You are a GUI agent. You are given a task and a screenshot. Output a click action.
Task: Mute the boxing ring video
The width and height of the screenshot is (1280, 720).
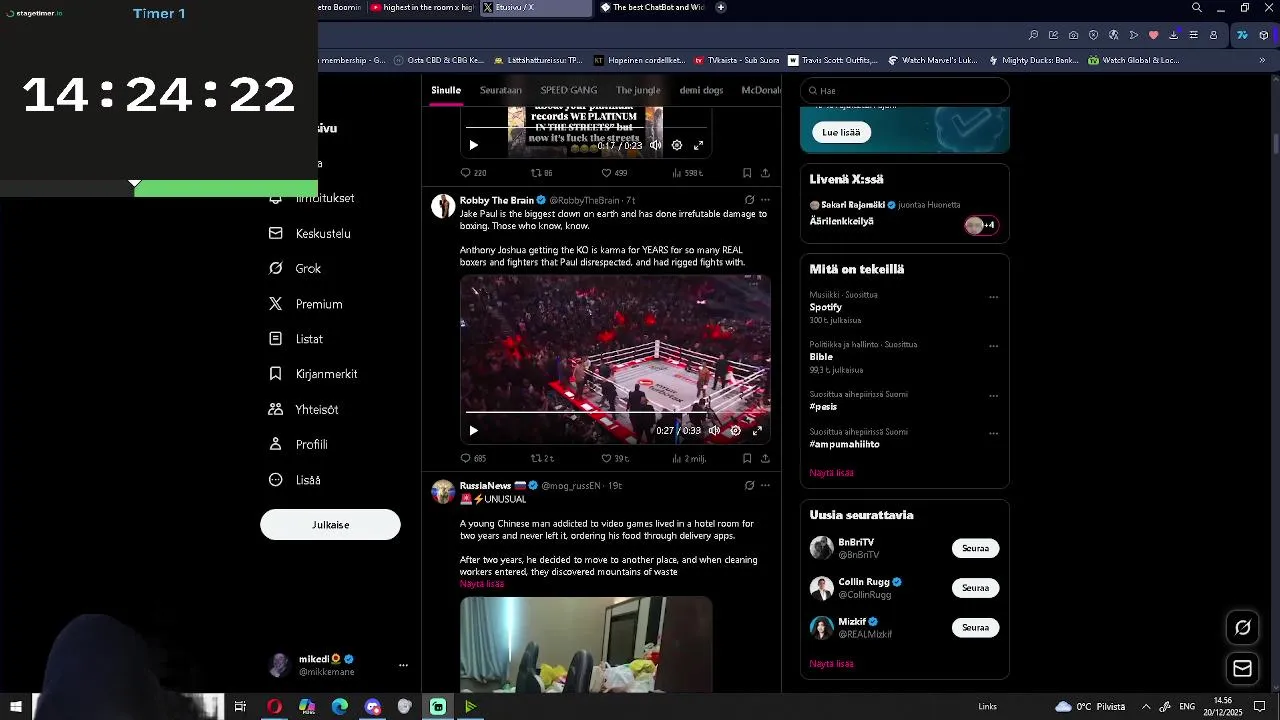tap(714, 431)
